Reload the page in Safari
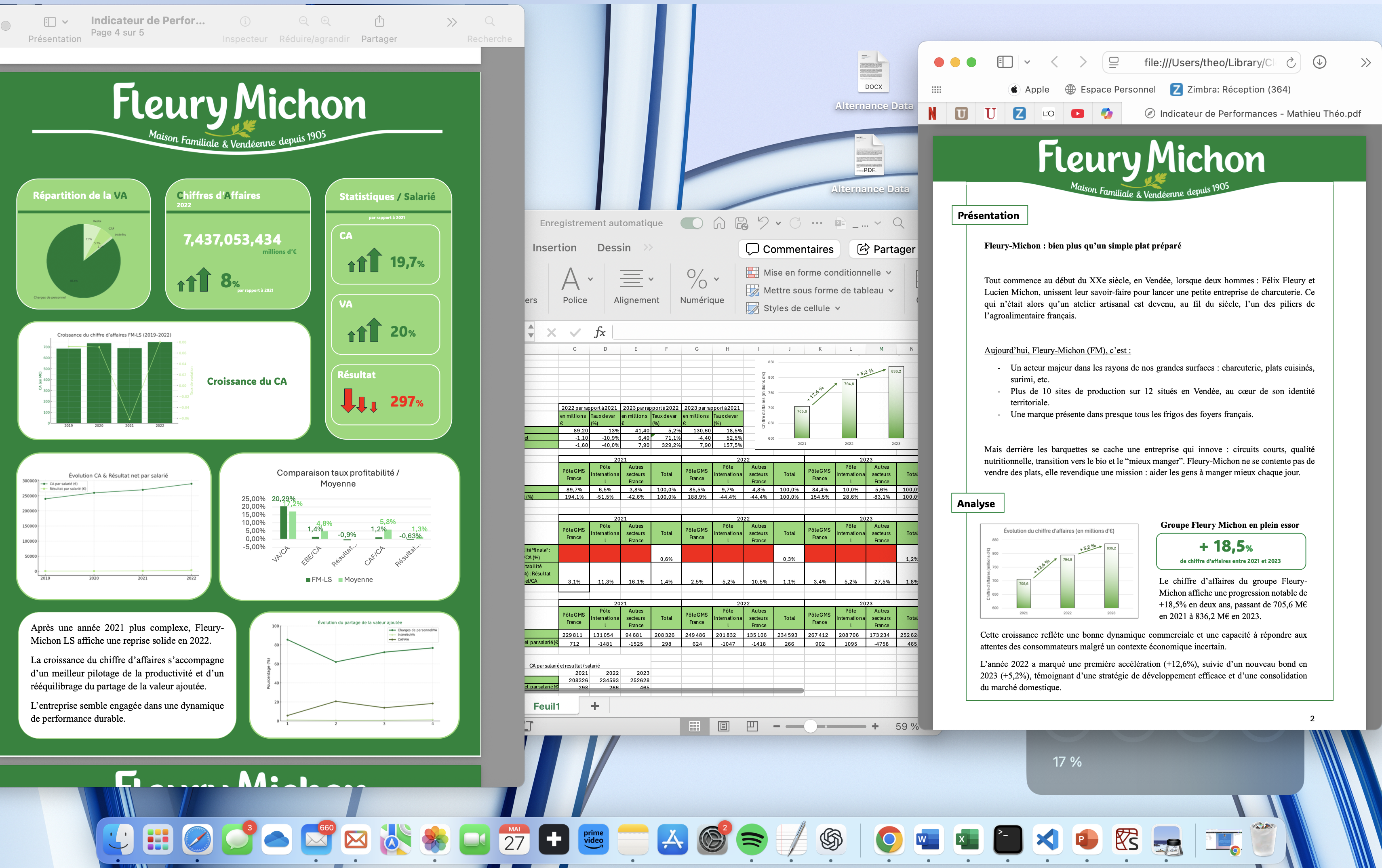Image resolution: width=1382 pixels, height=868 pixels. pyautogui.click(x=1290, y=63)
